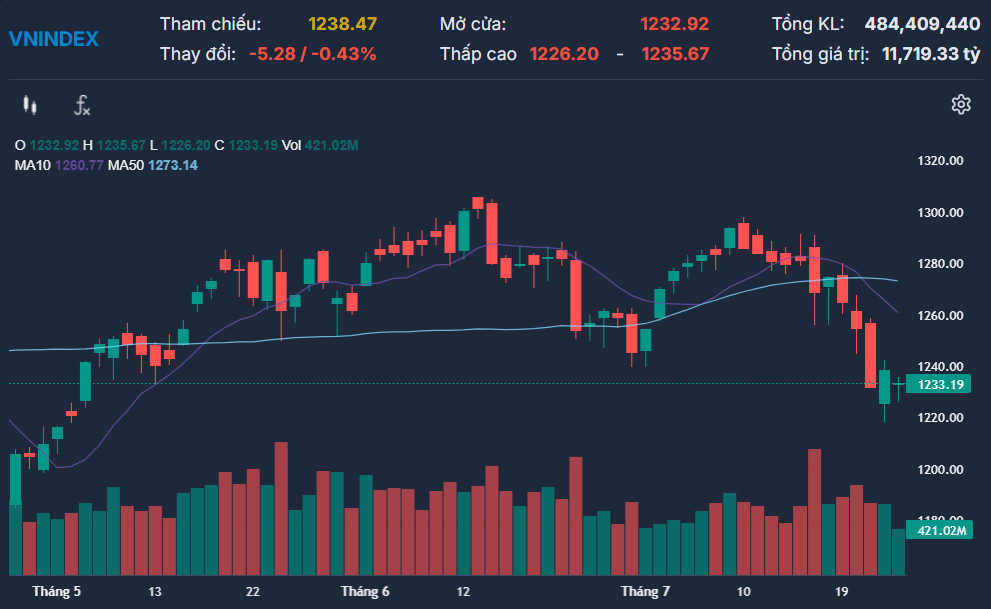Select the MA50 indicator legend
This screenshot has width=991, height=609.
click(152, 165)
